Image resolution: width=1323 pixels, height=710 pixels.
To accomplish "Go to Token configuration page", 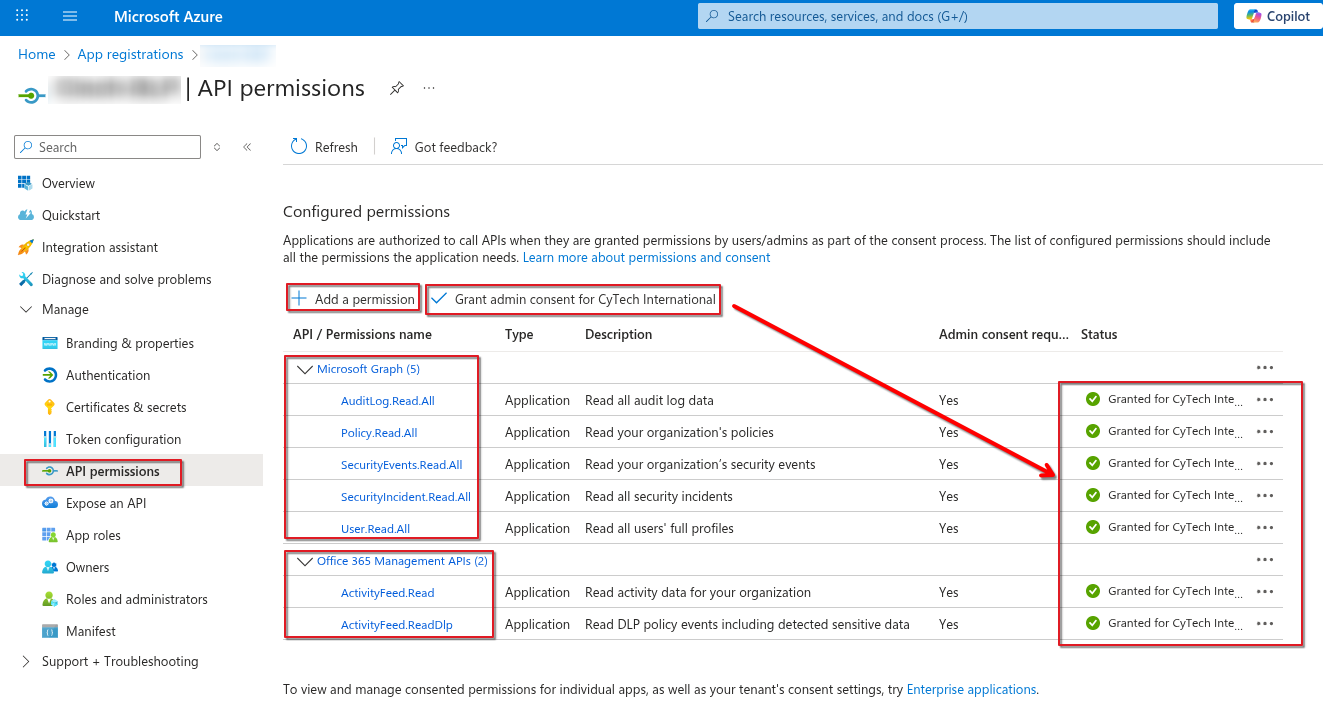I will (x=123, y=439).
